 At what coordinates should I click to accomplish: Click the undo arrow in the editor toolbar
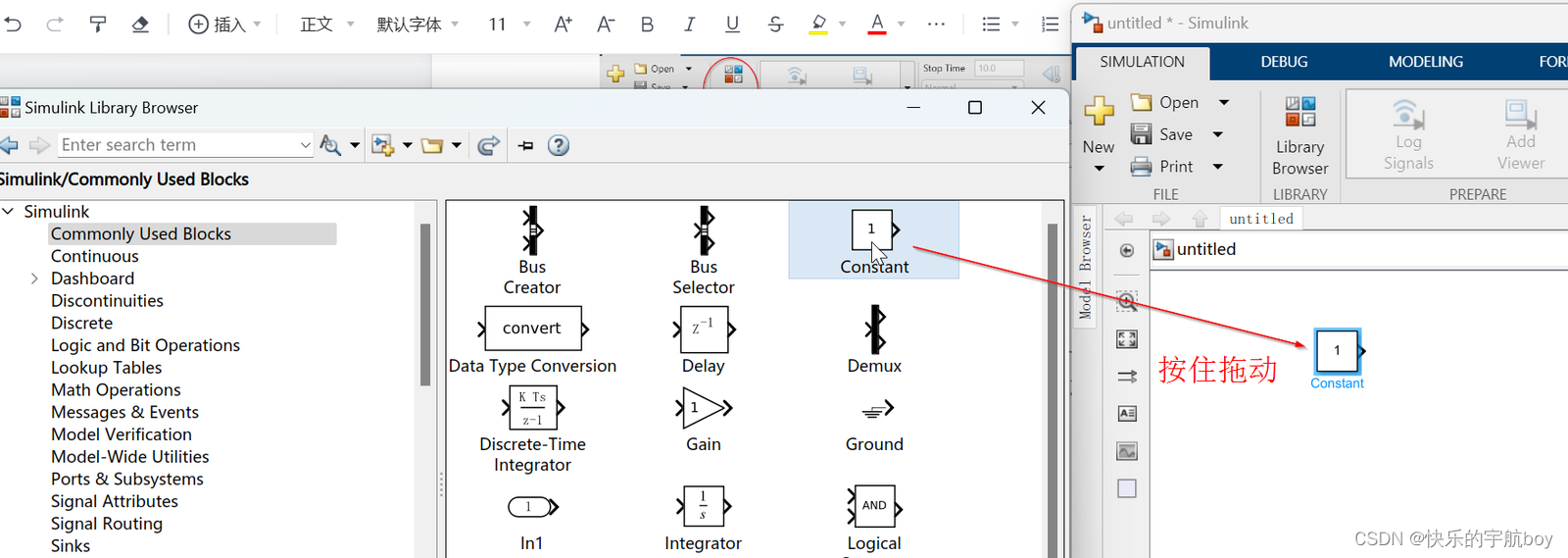12,24
